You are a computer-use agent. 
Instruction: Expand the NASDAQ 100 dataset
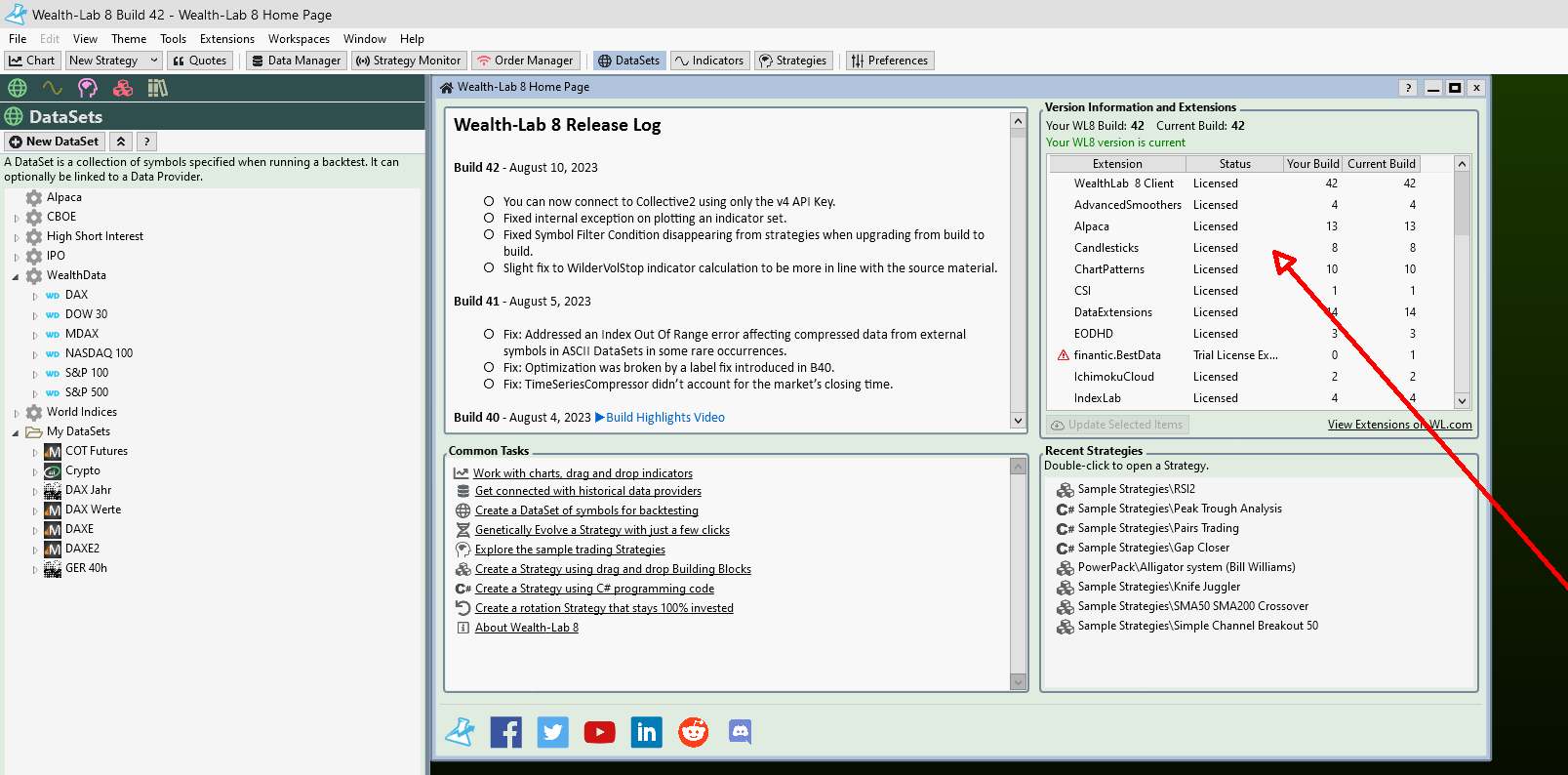point(35,354)
